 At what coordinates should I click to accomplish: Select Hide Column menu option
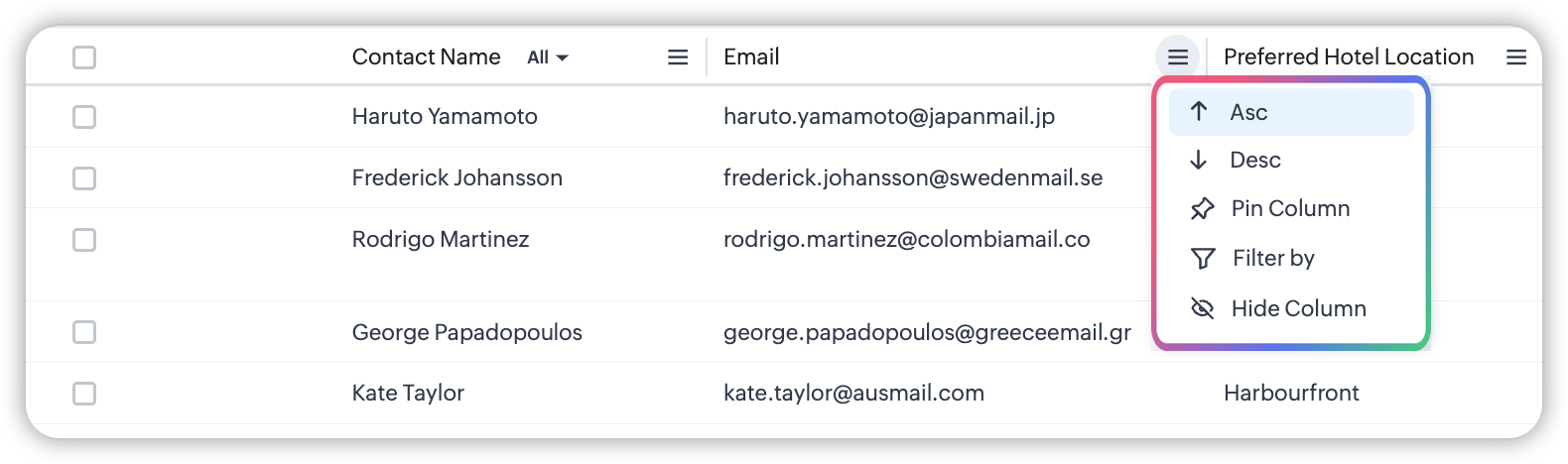1298,309
